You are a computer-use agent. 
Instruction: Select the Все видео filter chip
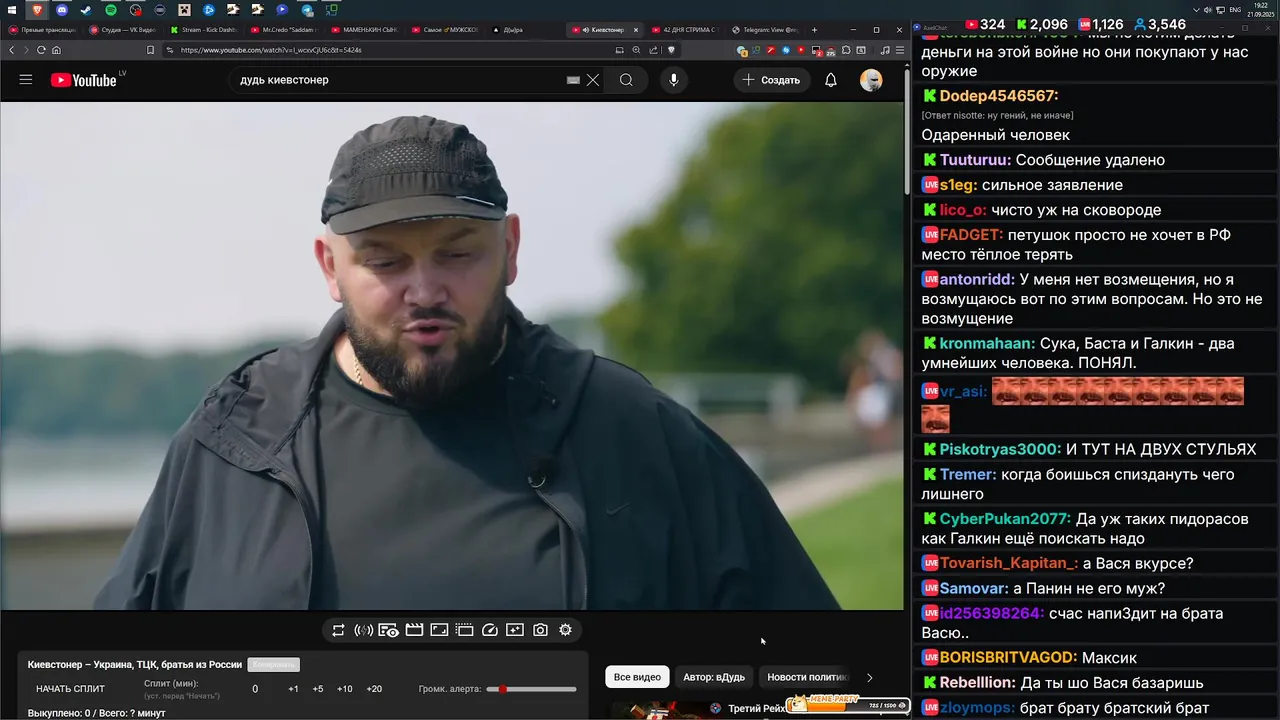pos(637,677)
